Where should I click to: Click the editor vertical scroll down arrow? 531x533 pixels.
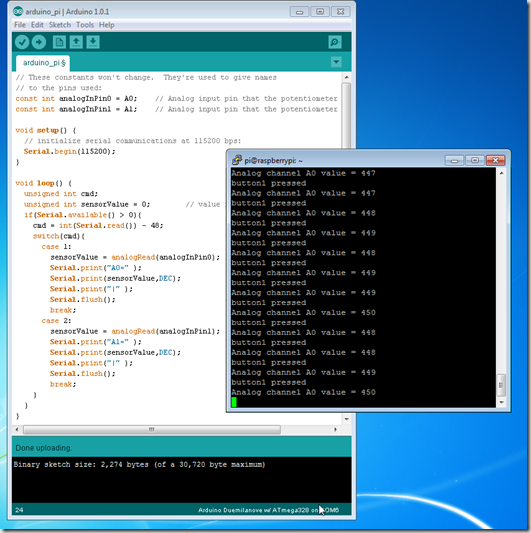(x=346, y=419)
